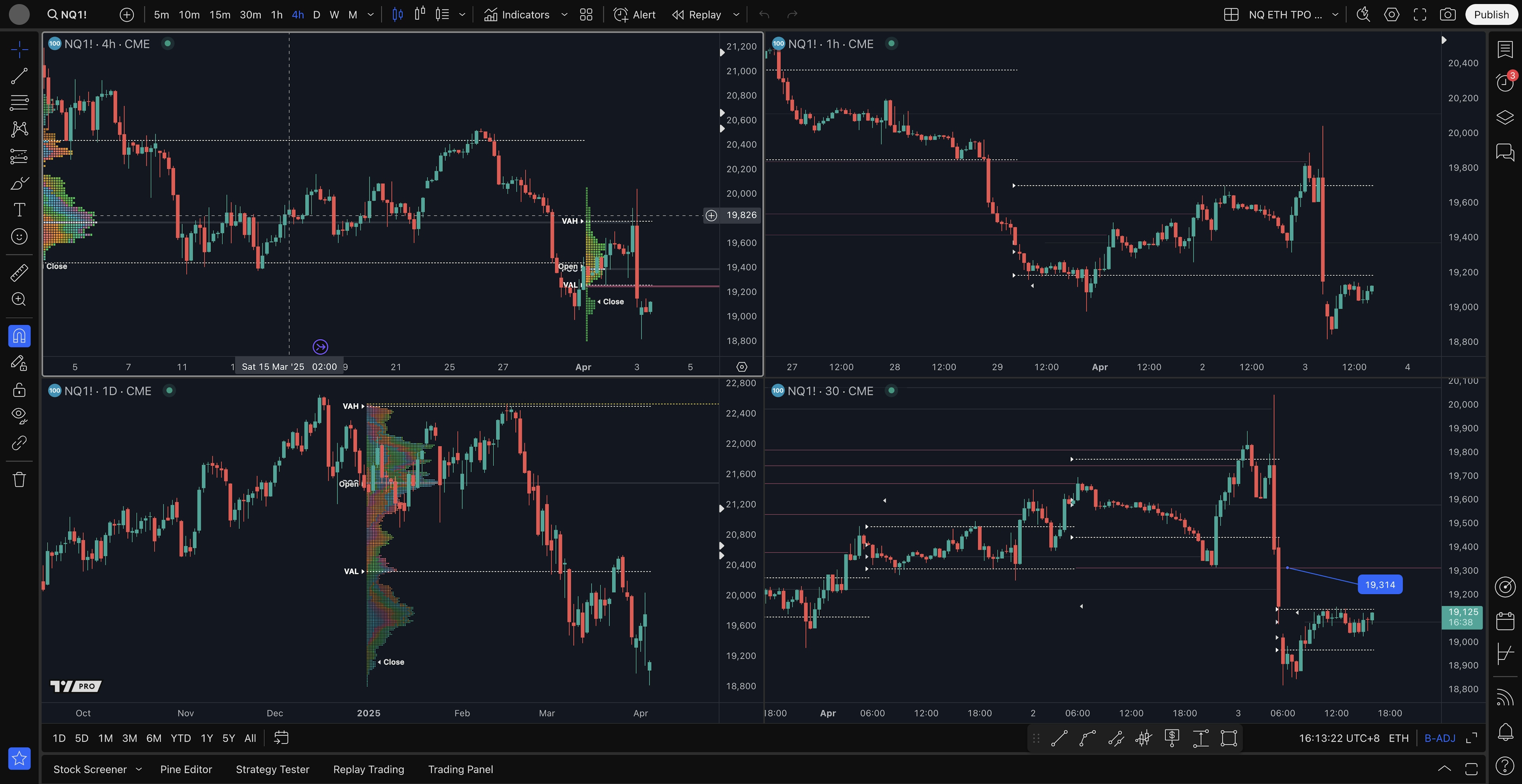
Task: Toggle Lock all drawing tools
Action: [19, 390]
